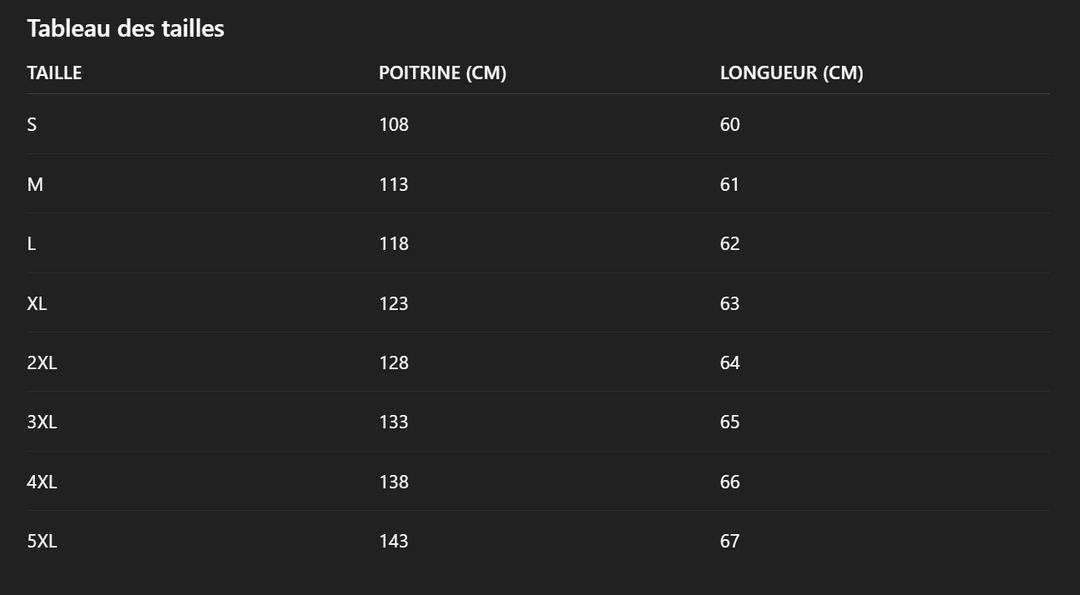Screen dimensions: 1080x595
Task: Choose the 4XL size label
Action: coord(42,482)
